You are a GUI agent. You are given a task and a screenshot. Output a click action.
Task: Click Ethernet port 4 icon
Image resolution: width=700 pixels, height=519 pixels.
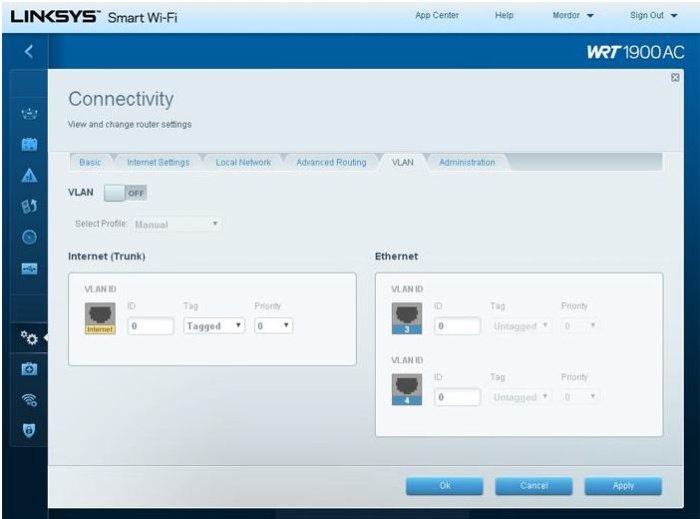point(407,389)
